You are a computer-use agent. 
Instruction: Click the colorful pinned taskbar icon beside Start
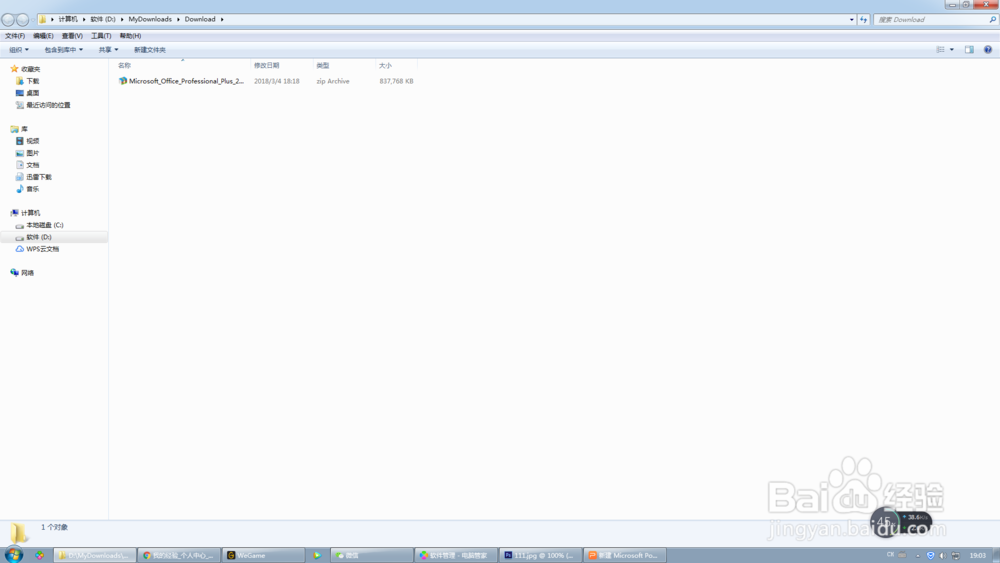[40, 555]
